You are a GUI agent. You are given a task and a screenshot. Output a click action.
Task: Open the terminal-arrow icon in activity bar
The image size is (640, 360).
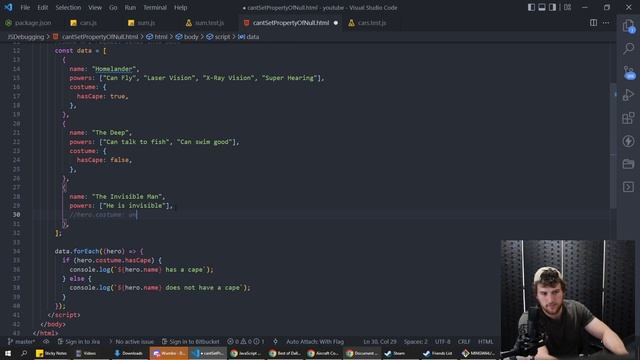pyautogui.click(x=629, y=187)
